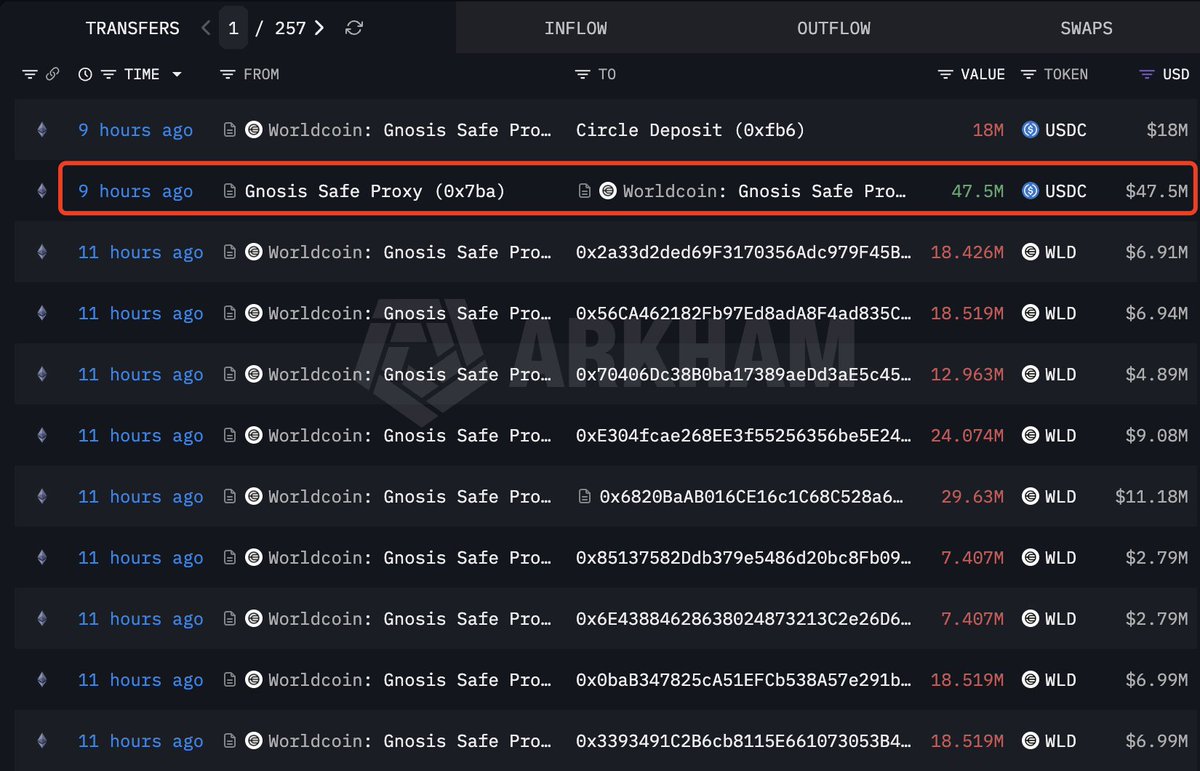The height and width of the screenshot is (771, 1200).
Task: Click the USDC token icon on the 18M row
Action: (1031, 130)
